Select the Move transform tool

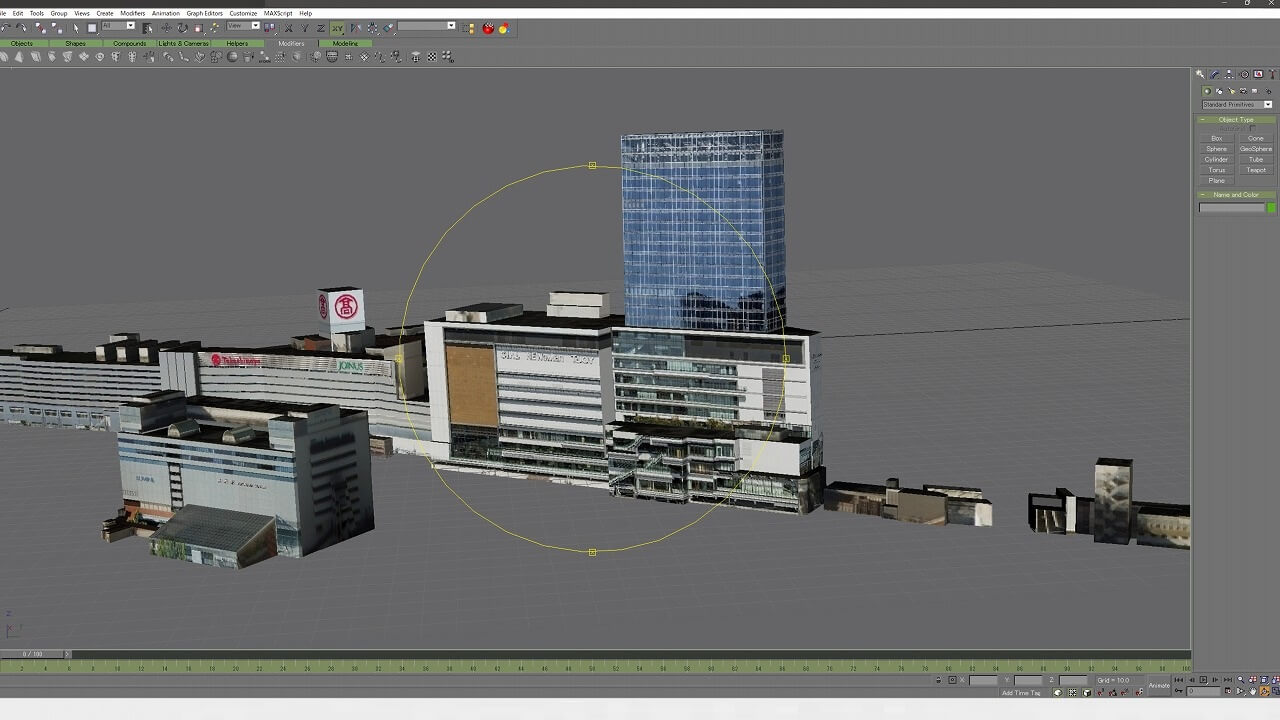point(166,28)
